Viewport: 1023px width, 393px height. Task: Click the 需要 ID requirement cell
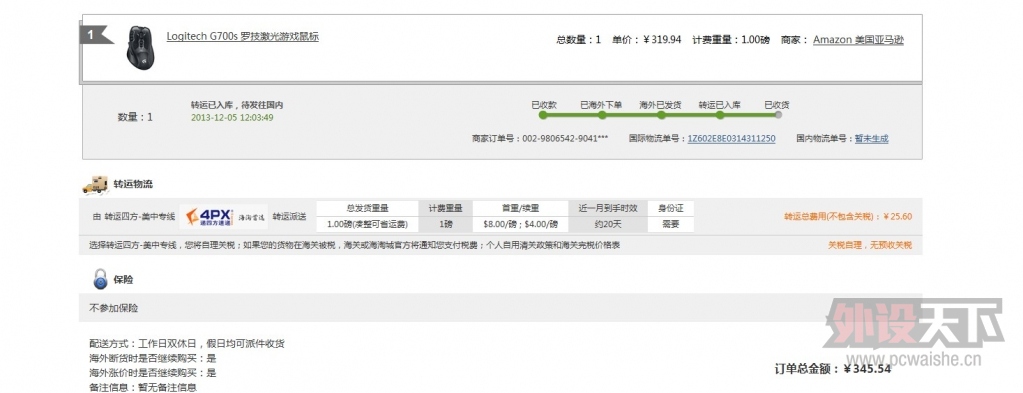671,224
